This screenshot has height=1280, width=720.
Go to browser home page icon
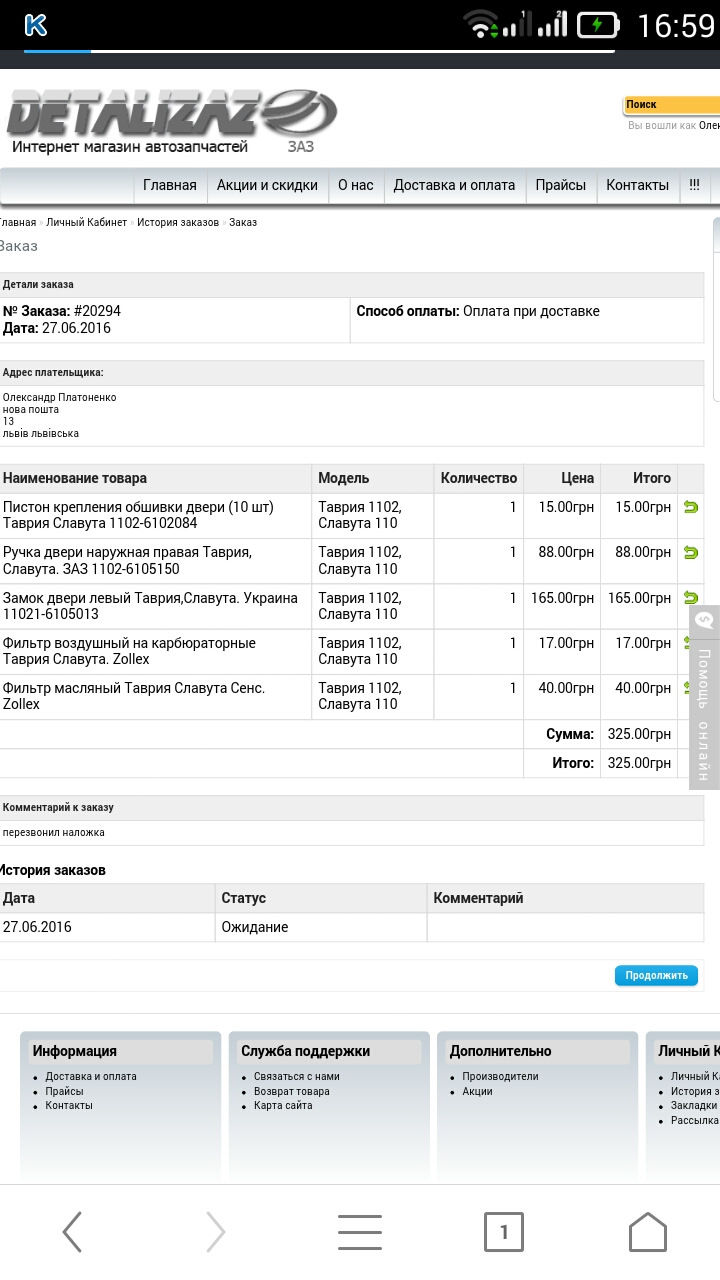pyautogui.click(x=648, y=1232)
